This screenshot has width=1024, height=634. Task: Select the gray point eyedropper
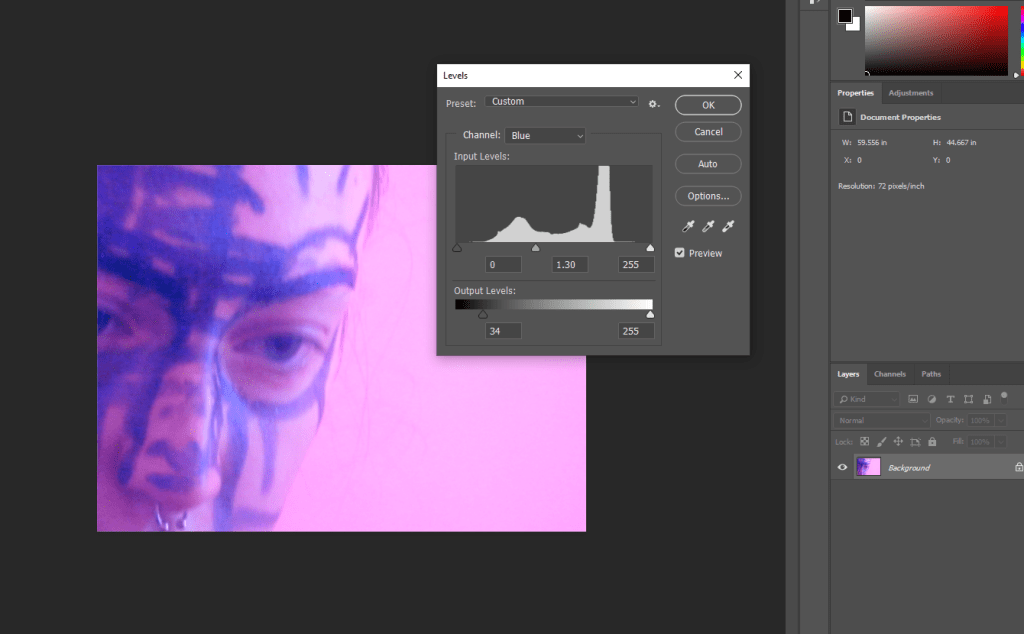pyautogui.click(x=708, y=227)
